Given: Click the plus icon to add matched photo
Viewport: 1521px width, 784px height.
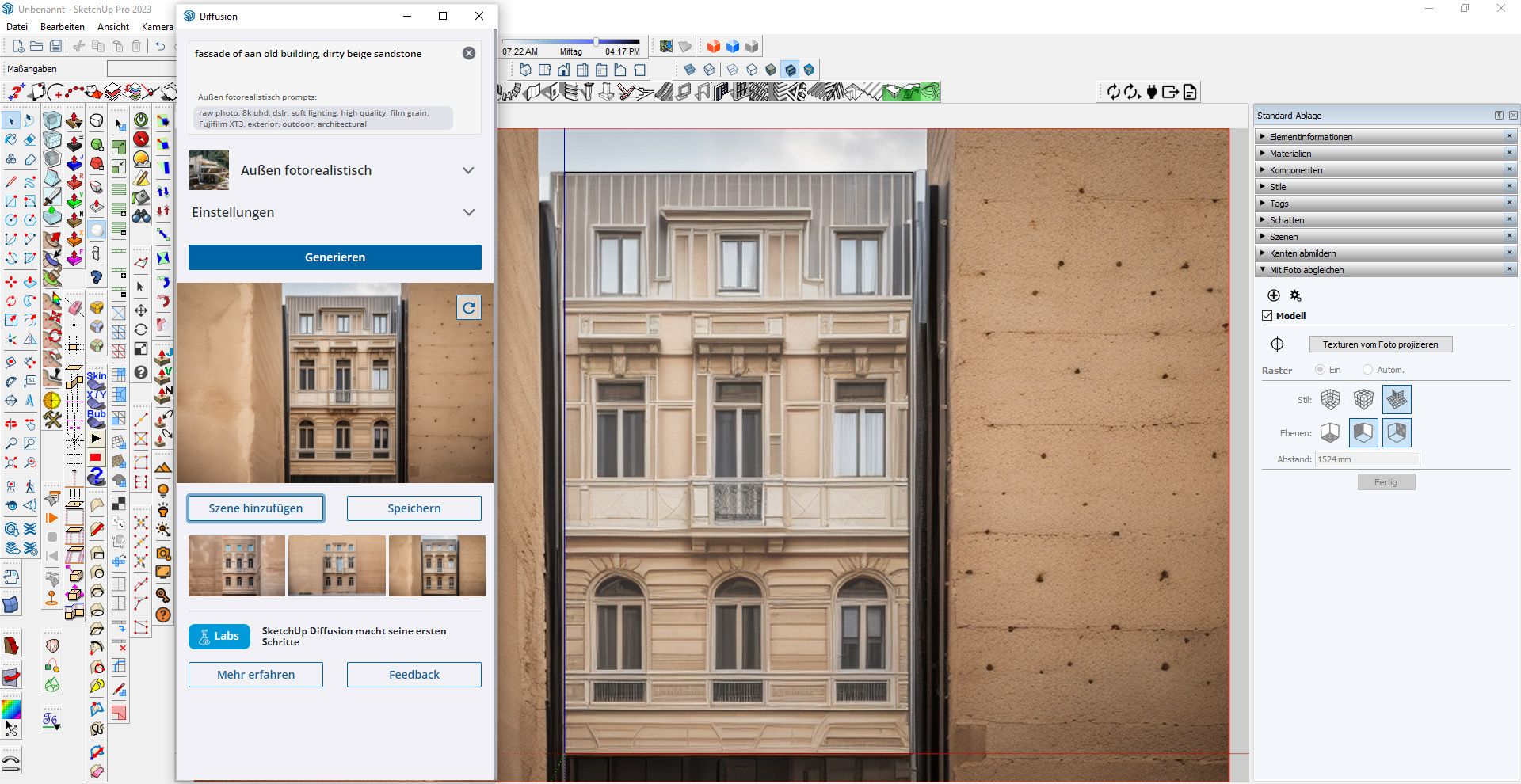Looking at the screenshot, I should 1274,295.
